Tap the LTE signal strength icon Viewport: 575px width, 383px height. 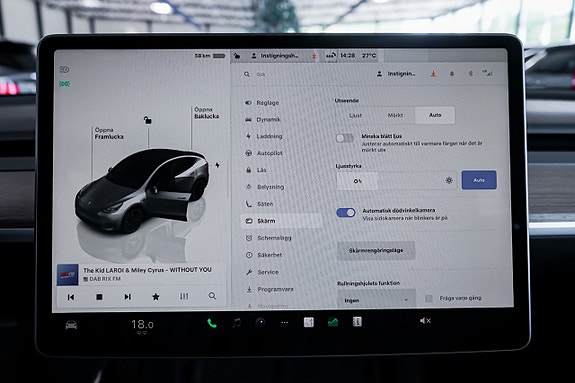pos(487,73)
